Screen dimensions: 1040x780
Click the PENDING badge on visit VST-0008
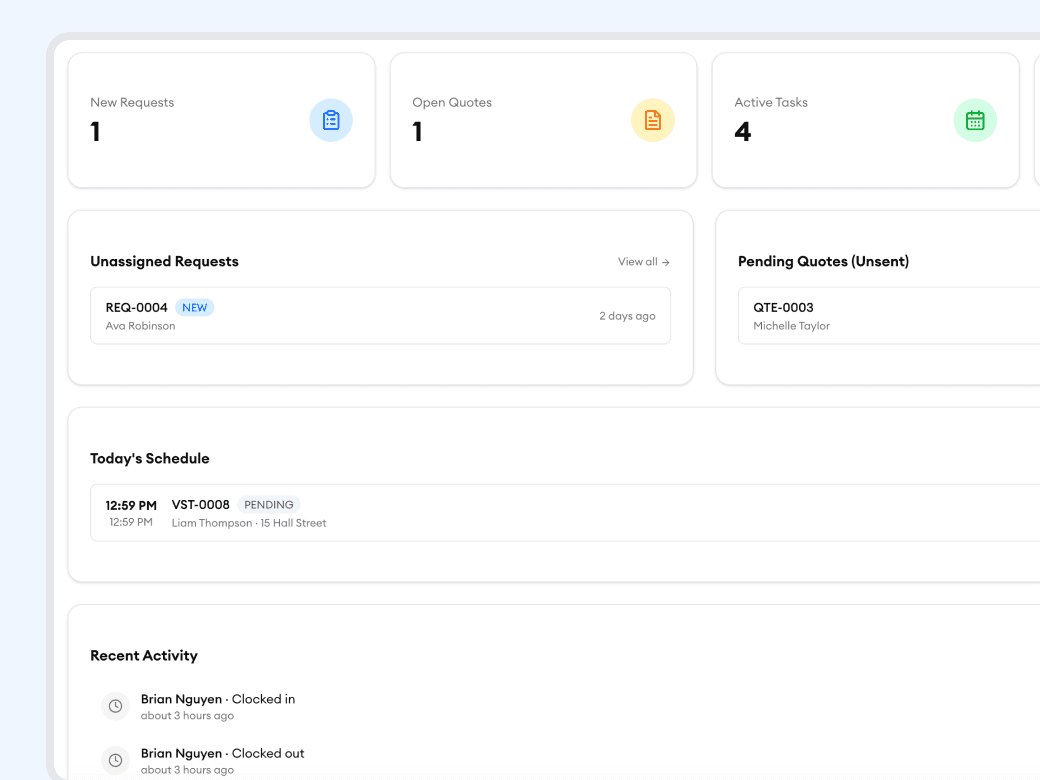pos(268,504)
